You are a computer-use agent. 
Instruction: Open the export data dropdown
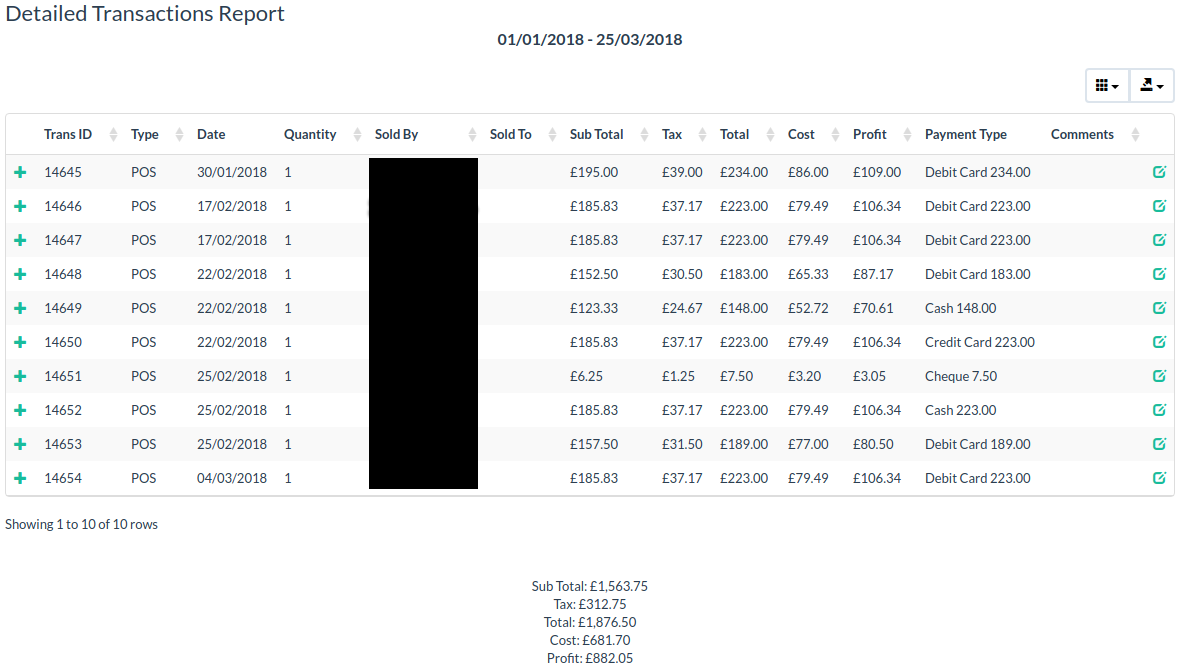[1151, 85]
